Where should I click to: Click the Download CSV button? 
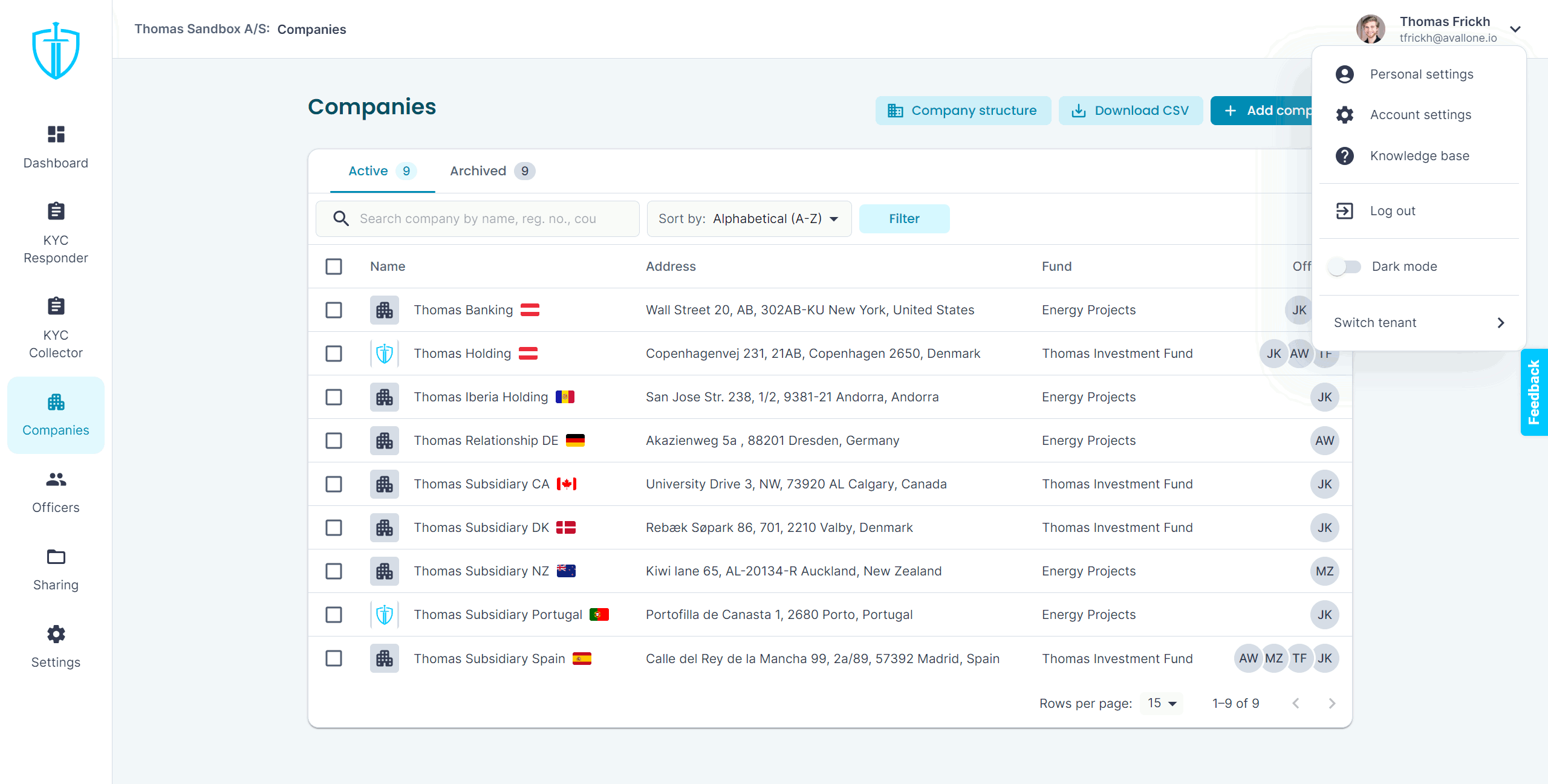1131,111
